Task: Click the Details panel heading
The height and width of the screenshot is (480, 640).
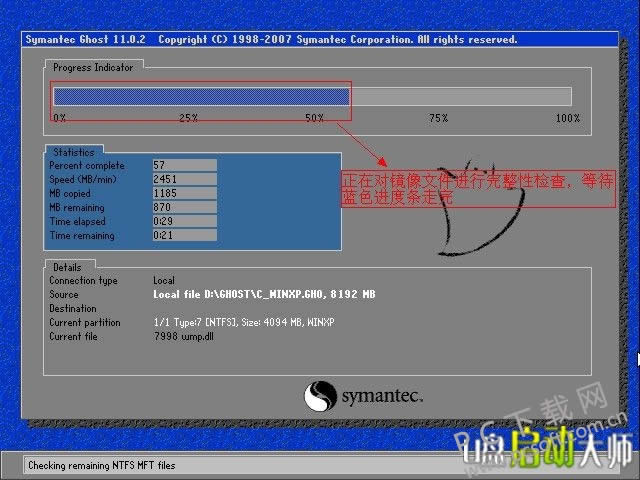Action: (x=67, y=267)
